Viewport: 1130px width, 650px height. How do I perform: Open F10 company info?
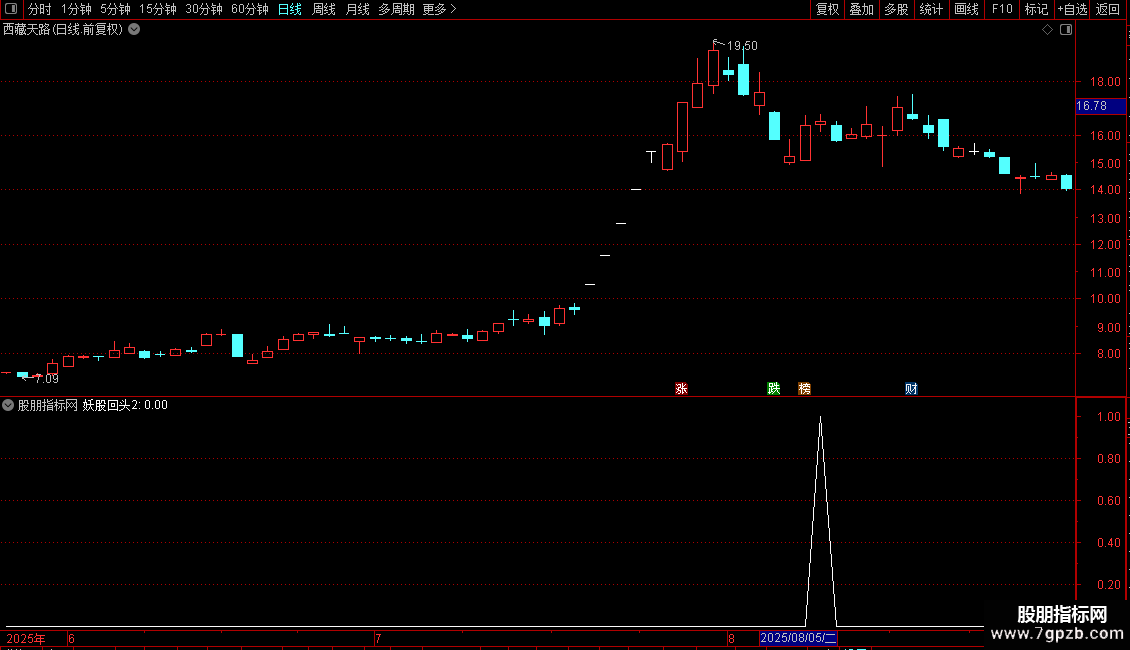(x=1002, y=9)
